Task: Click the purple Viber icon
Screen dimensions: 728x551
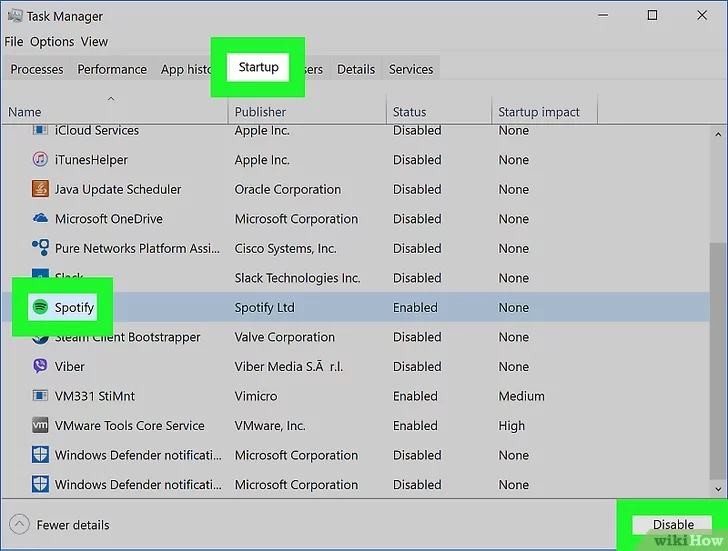Action: coord(40,366)
